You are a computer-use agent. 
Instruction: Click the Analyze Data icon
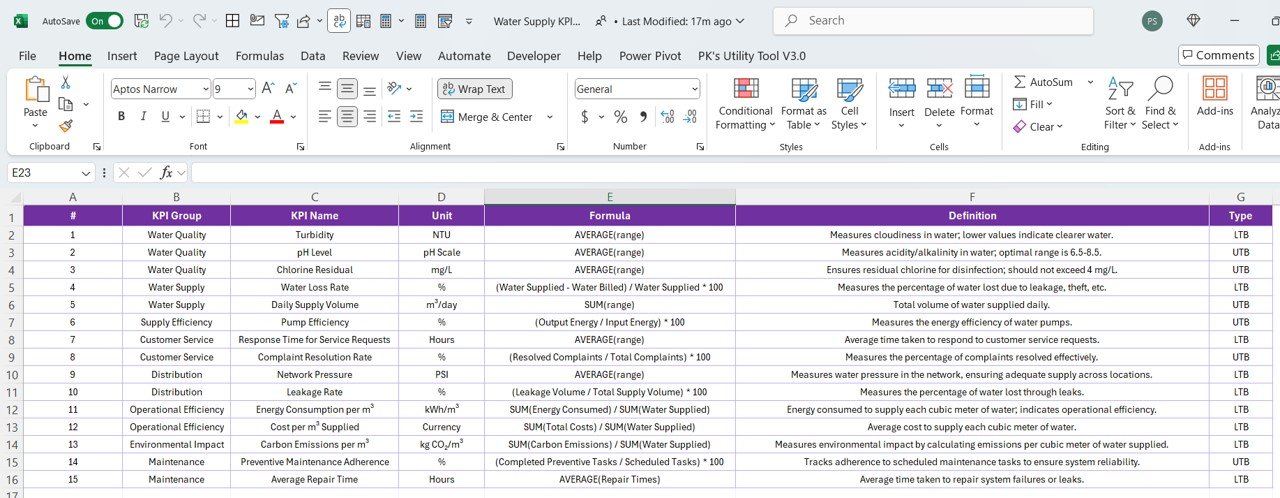pos(1266,89)
